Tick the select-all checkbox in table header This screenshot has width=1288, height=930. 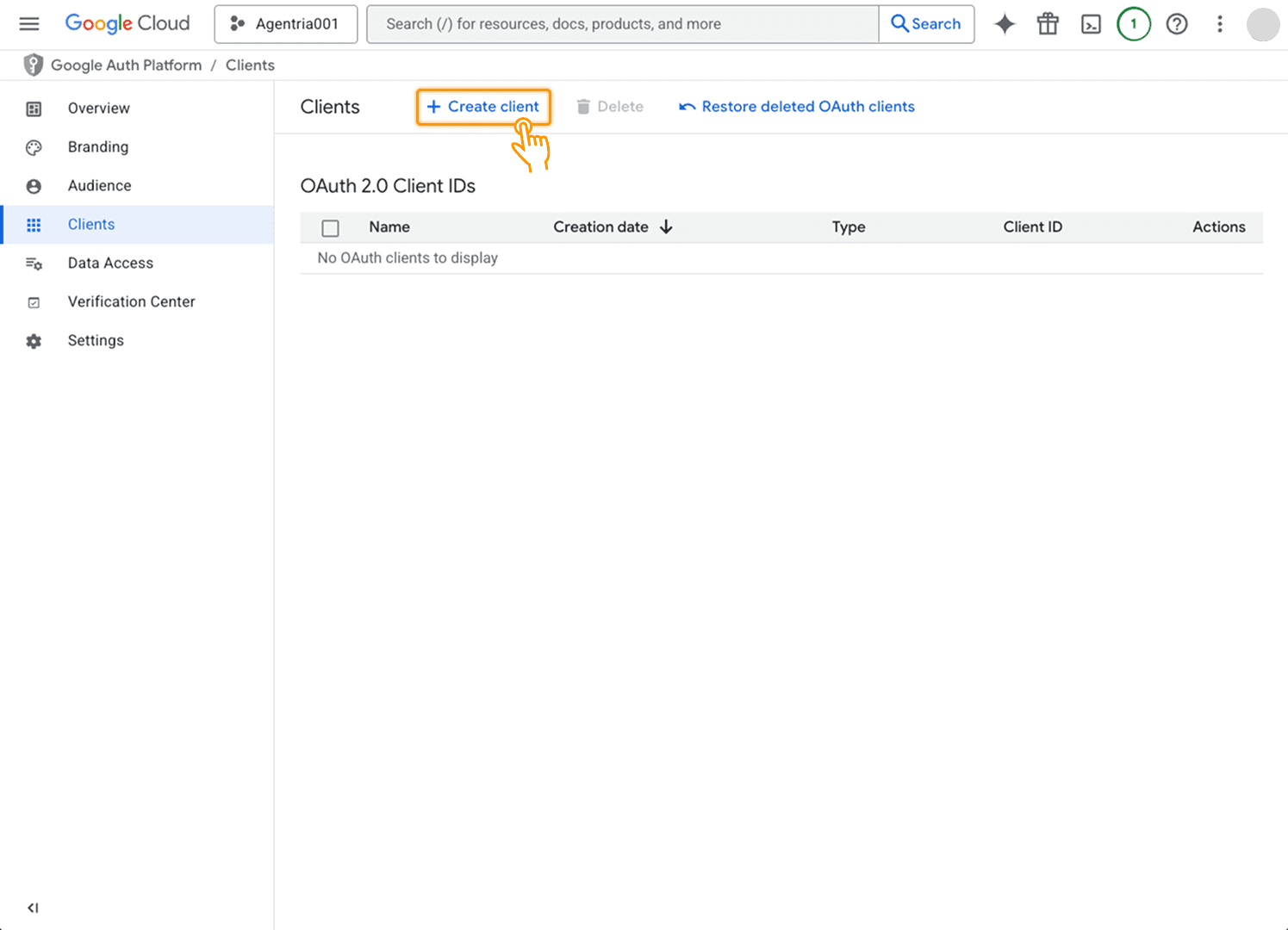(330, 228)
